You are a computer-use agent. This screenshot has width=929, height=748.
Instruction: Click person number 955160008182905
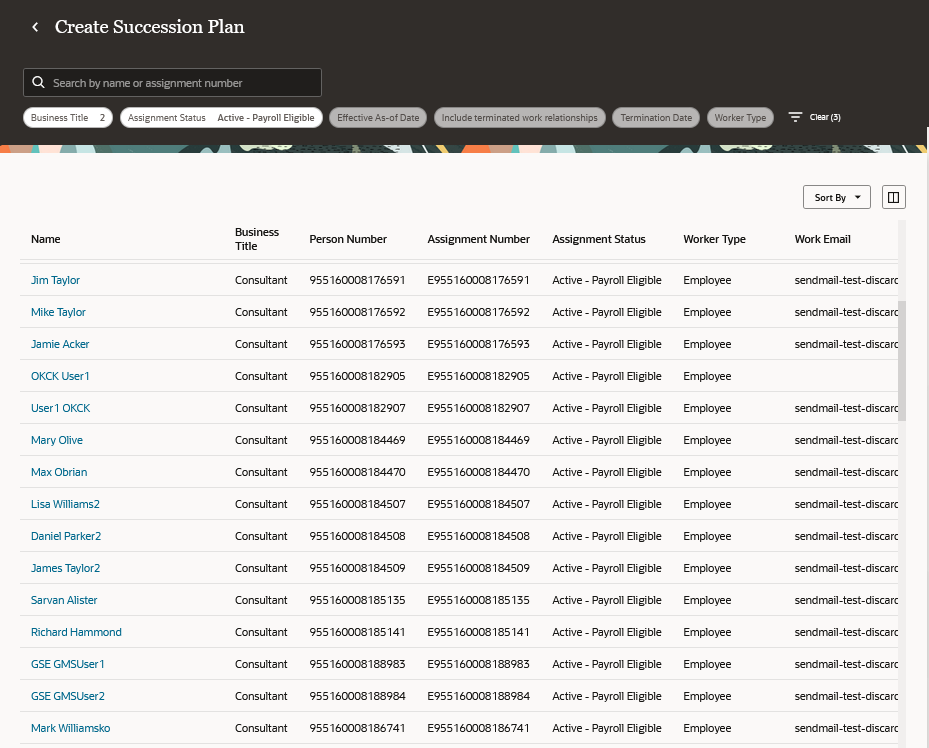pyautogui.click(x=357, y=376)
